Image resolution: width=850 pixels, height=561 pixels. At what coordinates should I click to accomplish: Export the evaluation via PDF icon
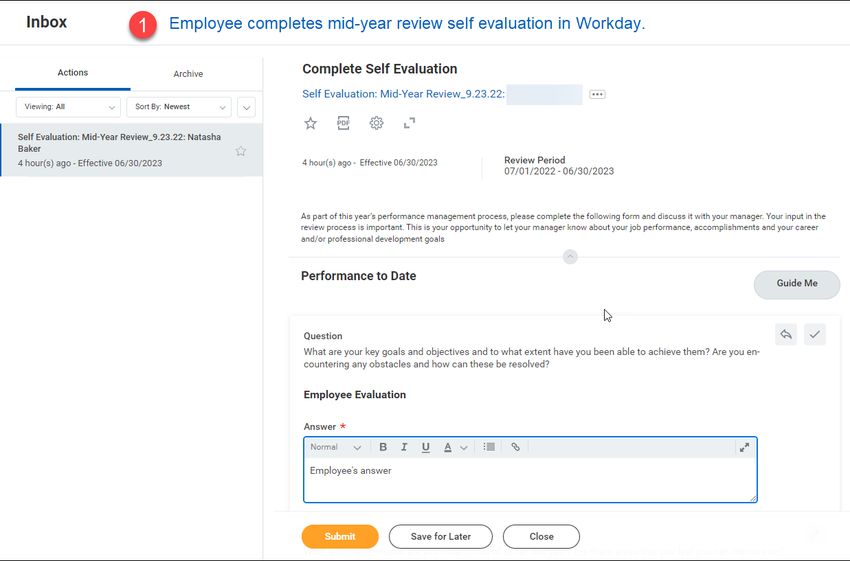(x=343, y=123)
